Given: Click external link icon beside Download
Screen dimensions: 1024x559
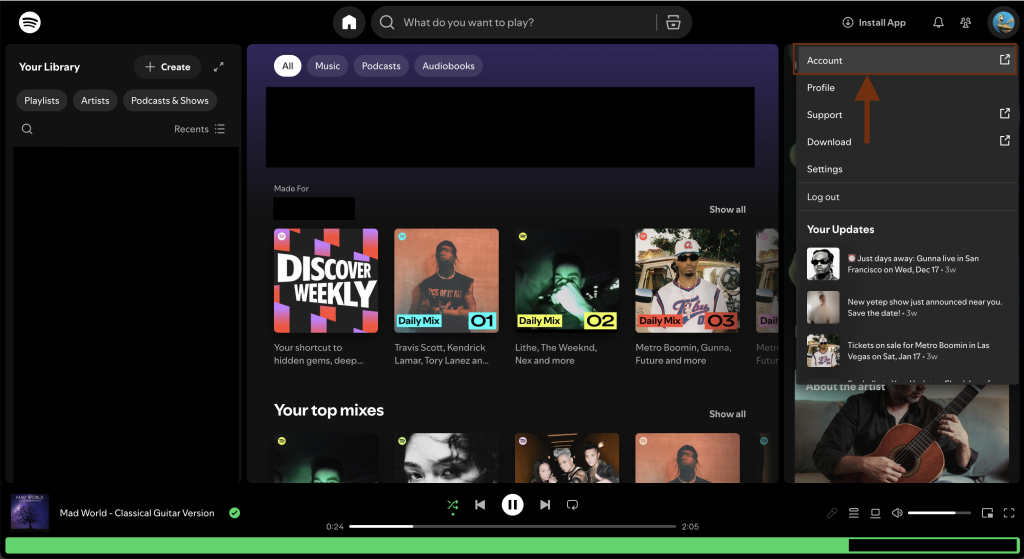Looking at the screenshot, I should click(1004, 140).
